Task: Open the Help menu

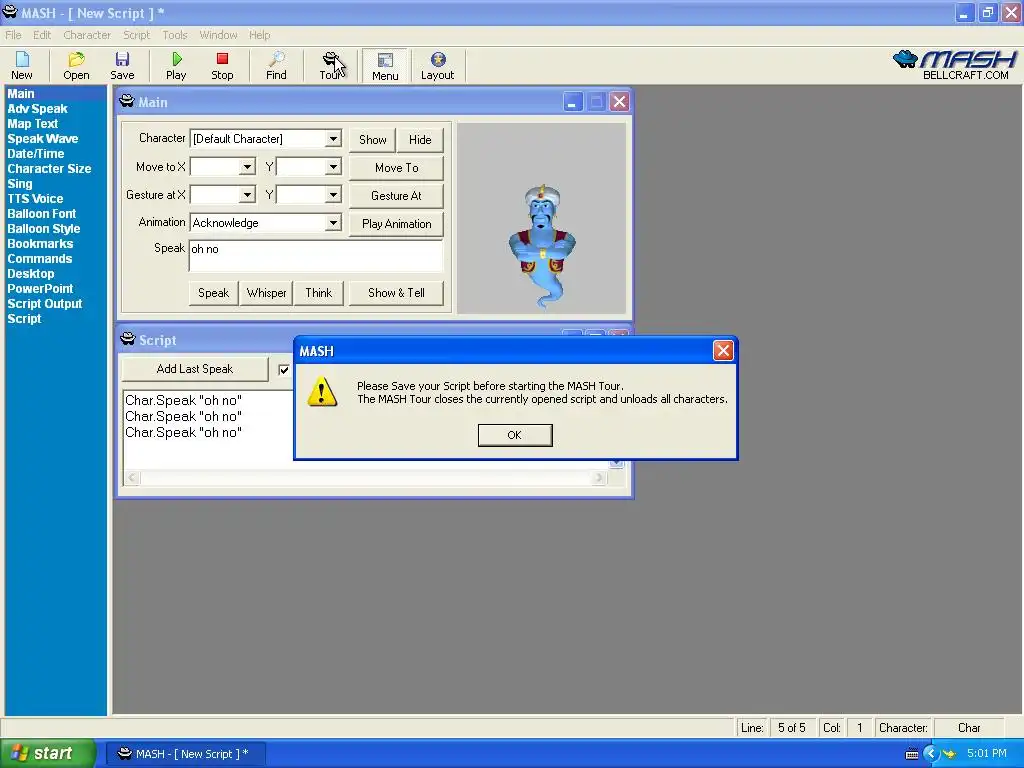Action: click(259, 35)
